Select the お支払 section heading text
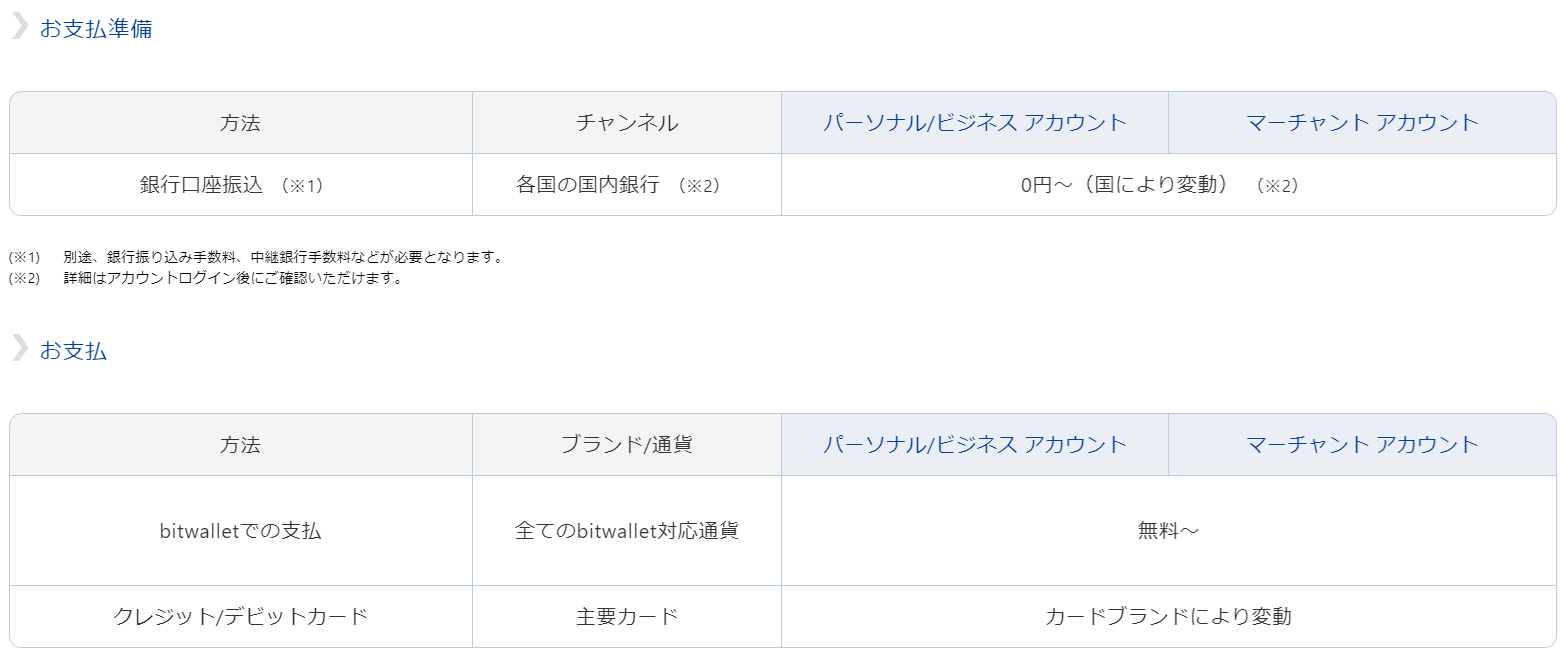This screenshot has width=1568, height=653. (73, 351)
